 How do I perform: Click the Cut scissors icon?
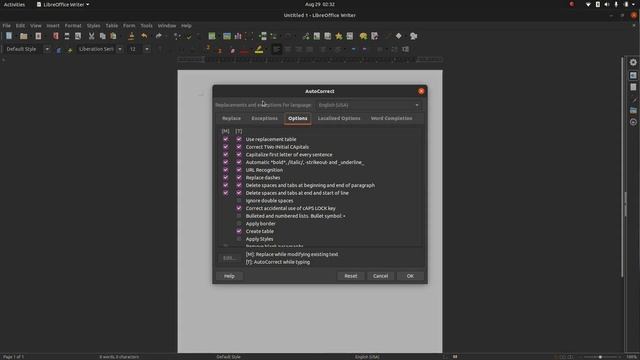click(x=91, y=36)
